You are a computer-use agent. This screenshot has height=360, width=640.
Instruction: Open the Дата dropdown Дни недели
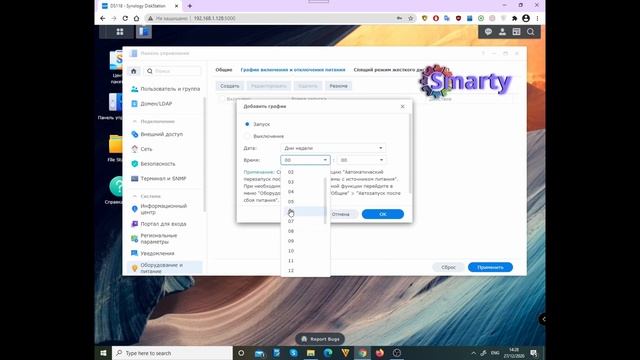[333, 148]
